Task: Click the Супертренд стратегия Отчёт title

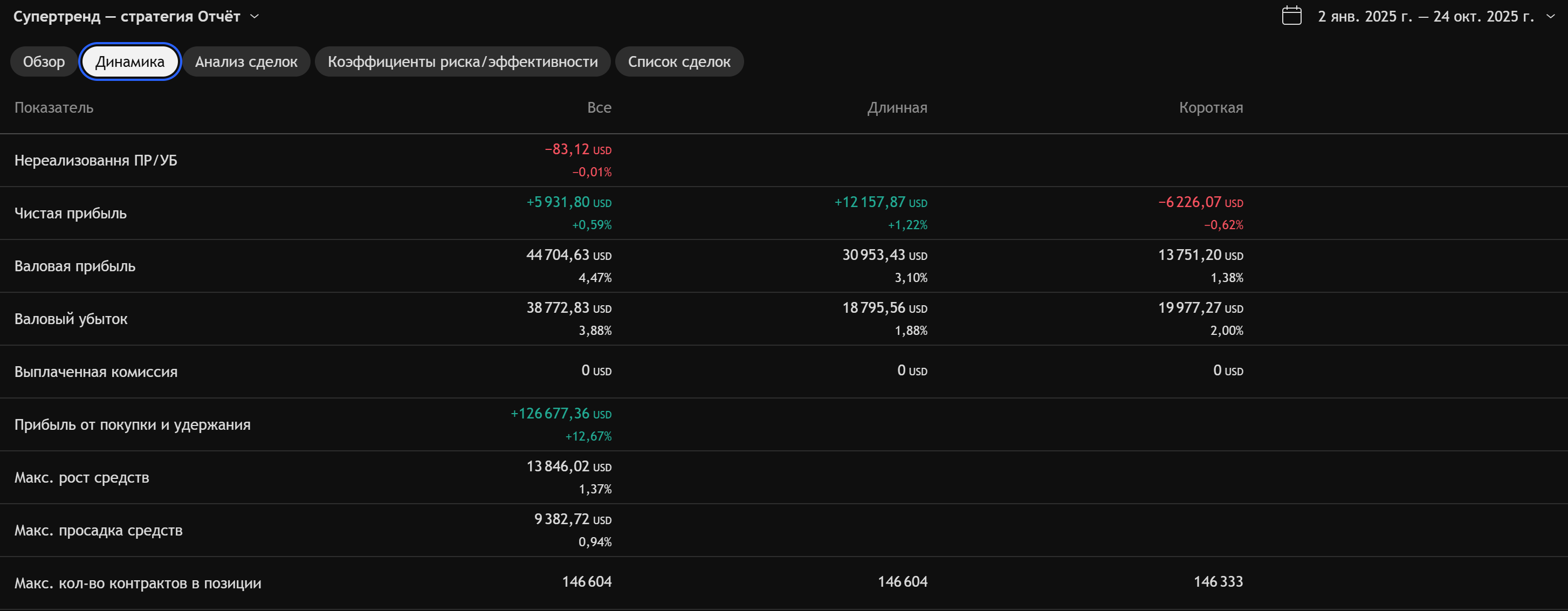Action: point(127,16)
